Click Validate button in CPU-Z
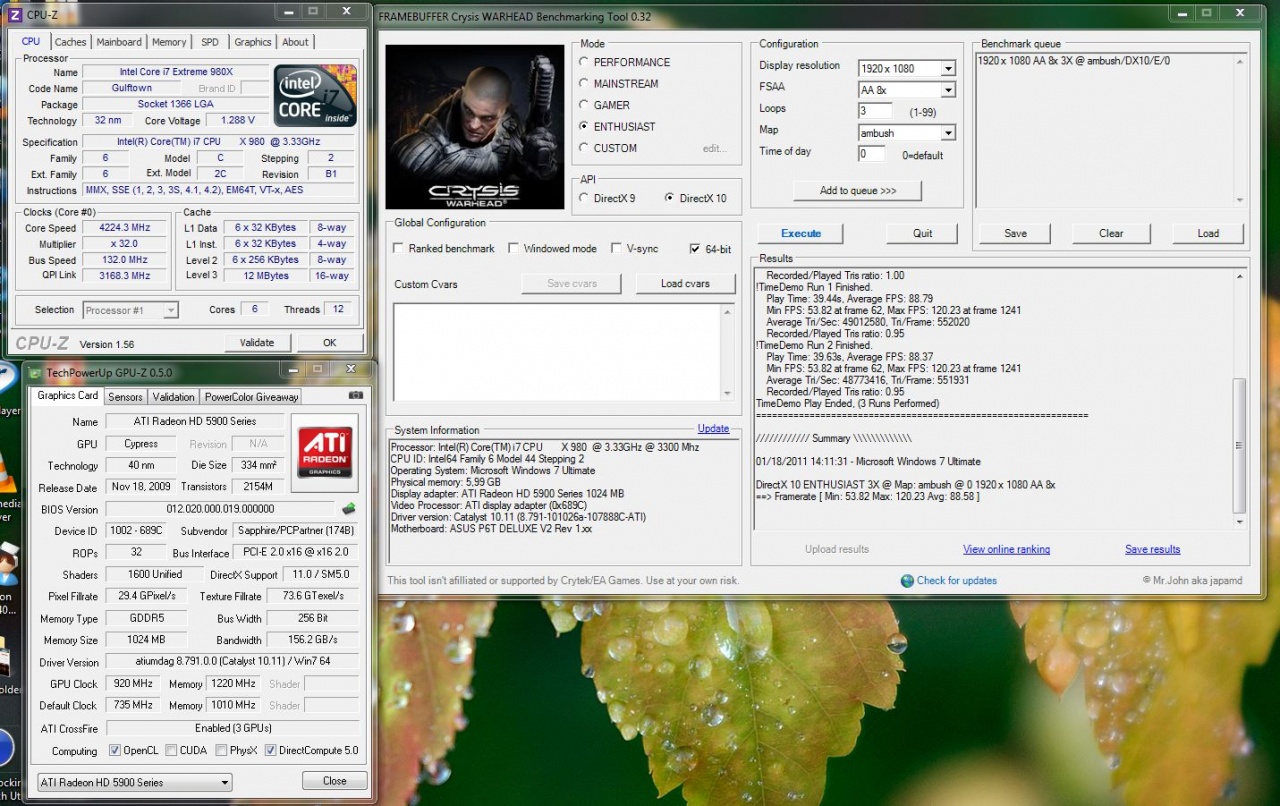1280x806 pixels. (257, 342)
